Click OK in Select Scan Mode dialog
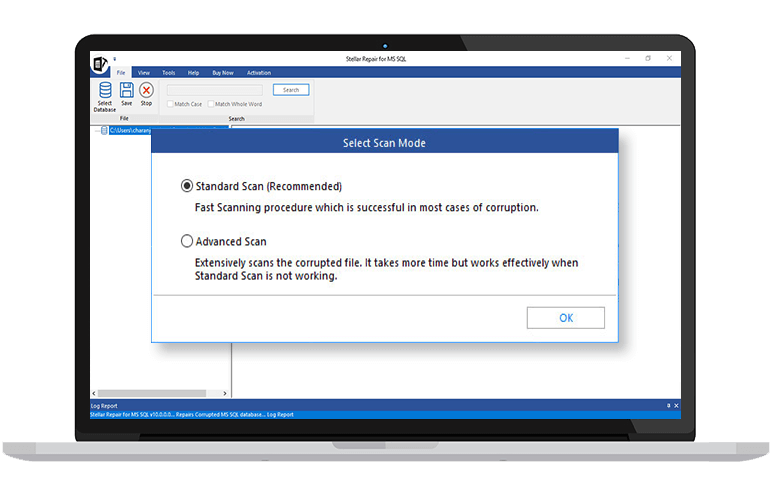The width and height of the screenshot is (772, 488). point(566,318)
